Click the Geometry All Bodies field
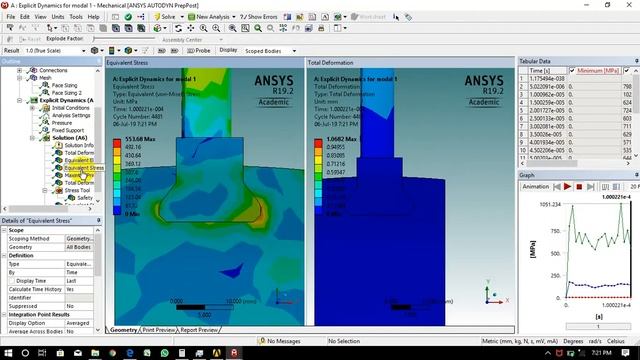 (x=79, y=247)
